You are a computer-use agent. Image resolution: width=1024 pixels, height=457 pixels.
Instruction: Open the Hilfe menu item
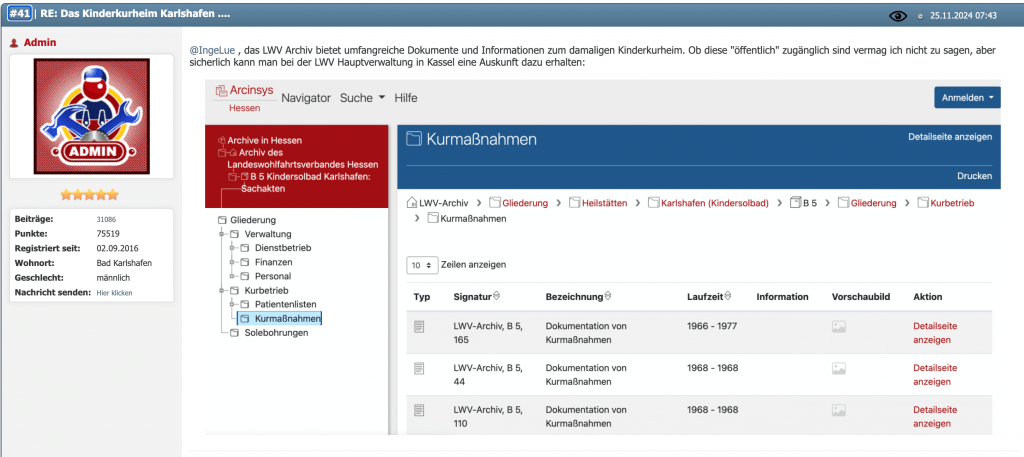coord(406,98)
